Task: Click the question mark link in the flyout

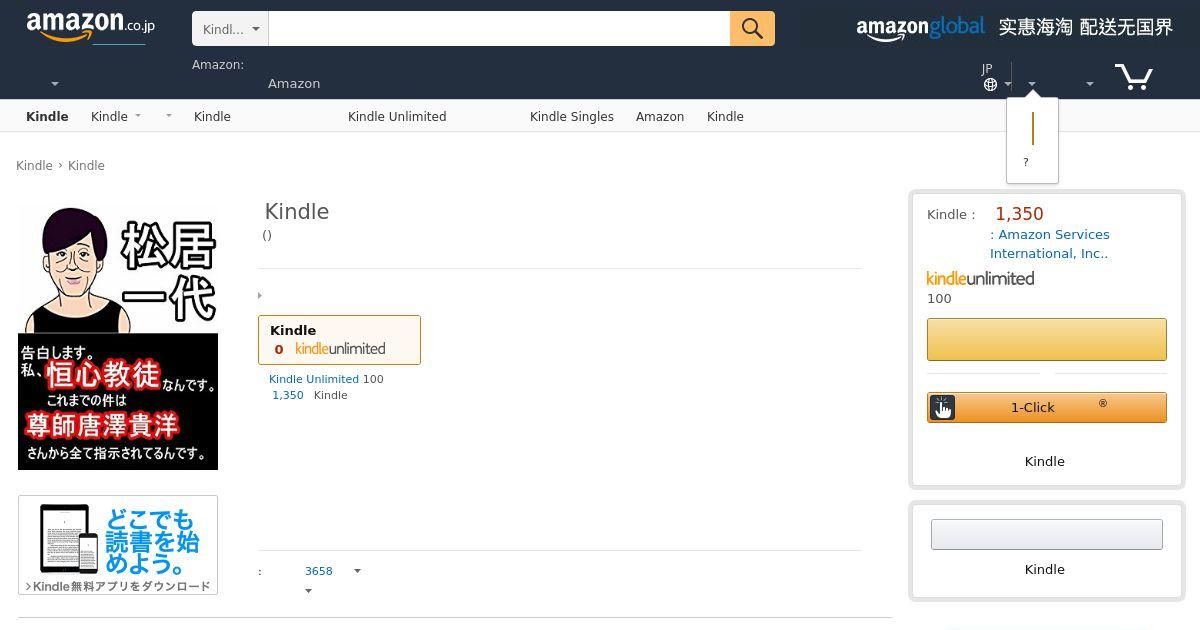Action: point(1025,162)
